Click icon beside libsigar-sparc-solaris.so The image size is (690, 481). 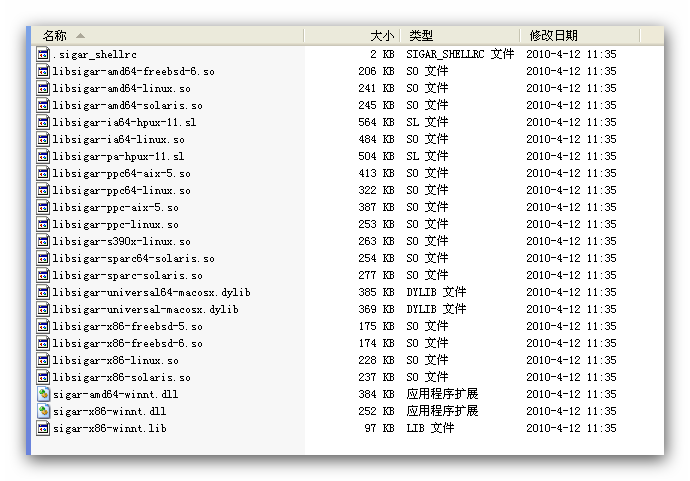click(x=43, y=275)
